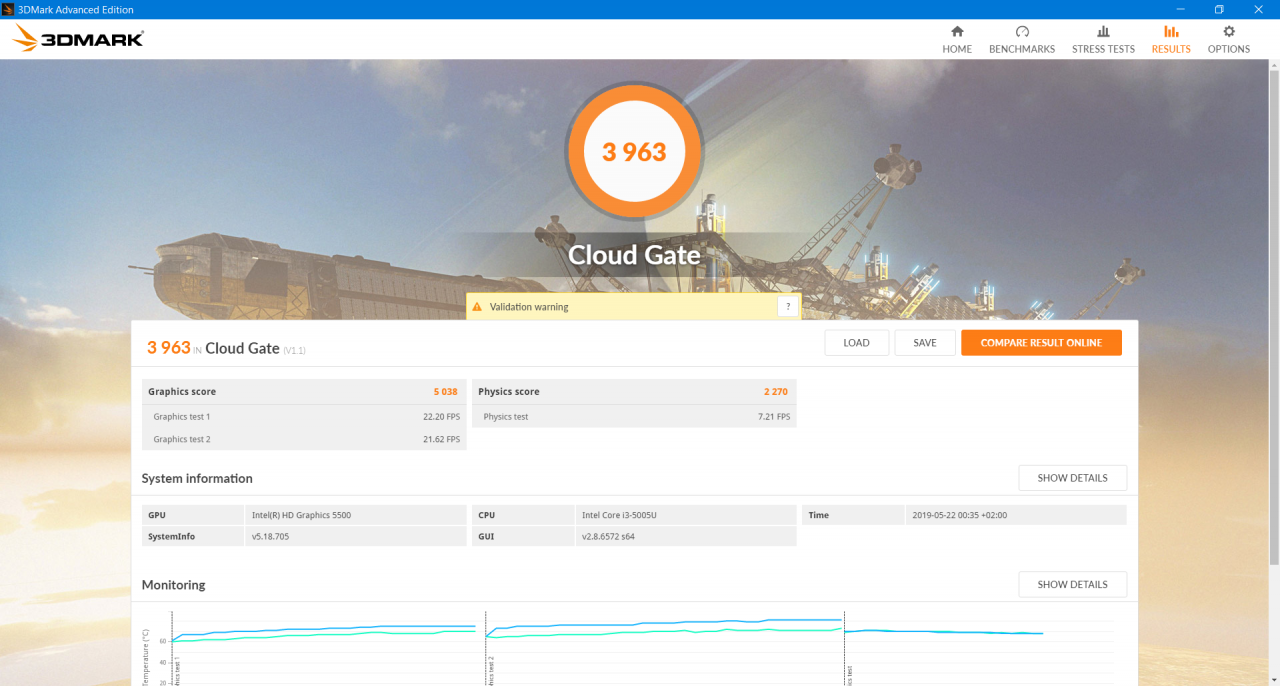Screen dimensions: 1280x686
Task: Click the Graphics score value 5 038
Action: pyautogui.click(x=445, y=392)
